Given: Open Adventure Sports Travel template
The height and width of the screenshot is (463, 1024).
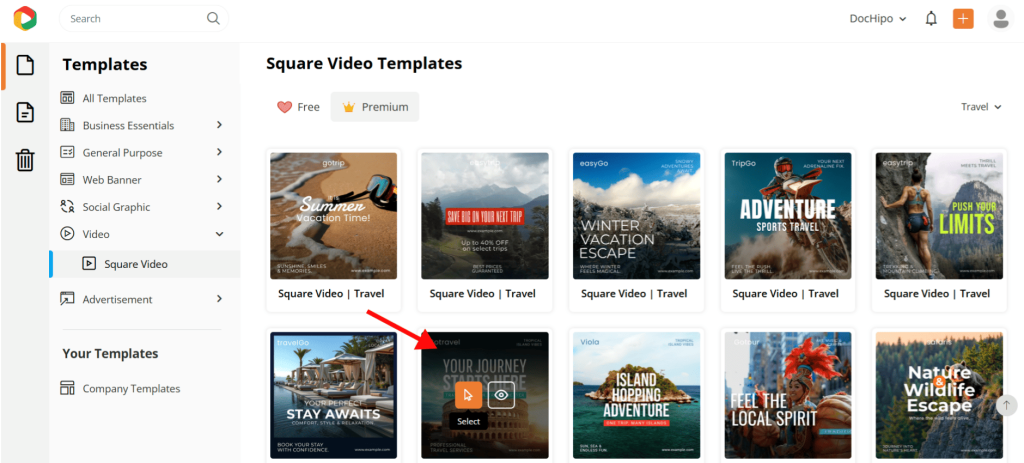Looking at the screenshot, I should [x=788, y=216].
